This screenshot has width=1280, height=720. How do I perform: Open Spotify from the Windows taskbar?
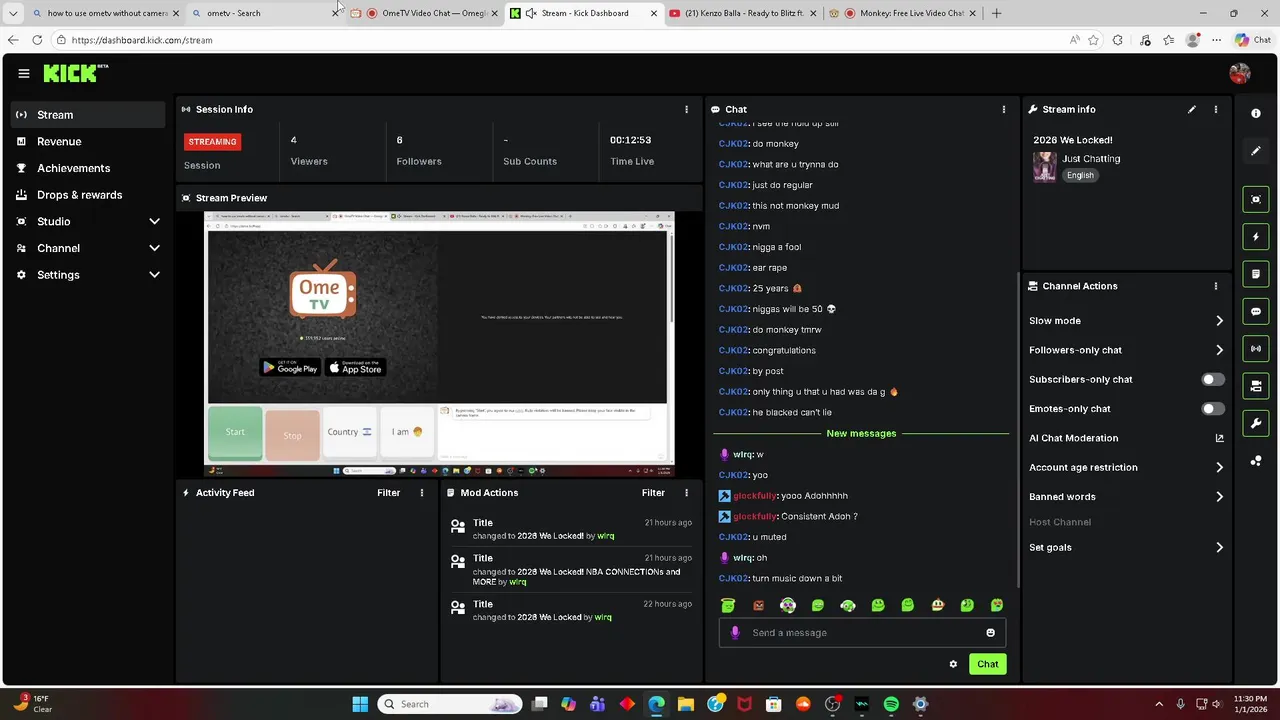[x=891, y=704]
